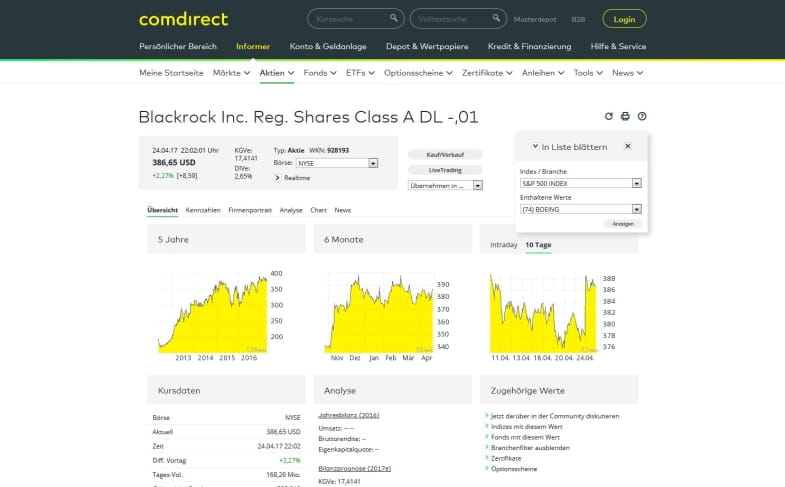This screenshot has height=487, width=785.
Task: Expand the Anleihen dropdown
Action: (543, 73)
